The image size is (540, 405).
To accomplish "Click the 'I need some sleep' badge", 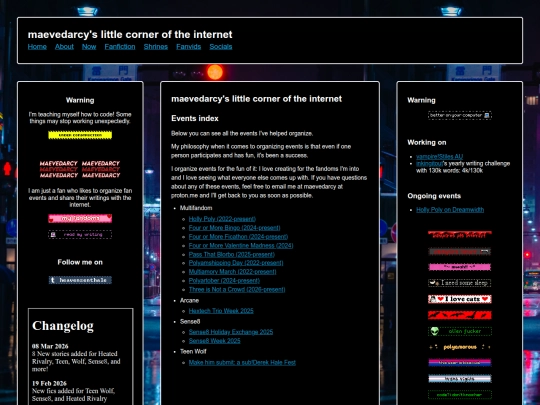I will coord(460,283).
